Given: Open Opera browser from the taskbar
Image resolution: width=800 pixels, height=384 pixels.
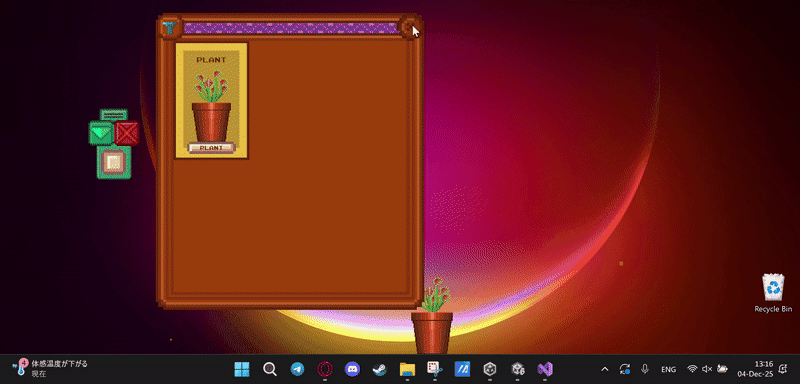Looking at the screenshot, I should [x=324, y=369].
